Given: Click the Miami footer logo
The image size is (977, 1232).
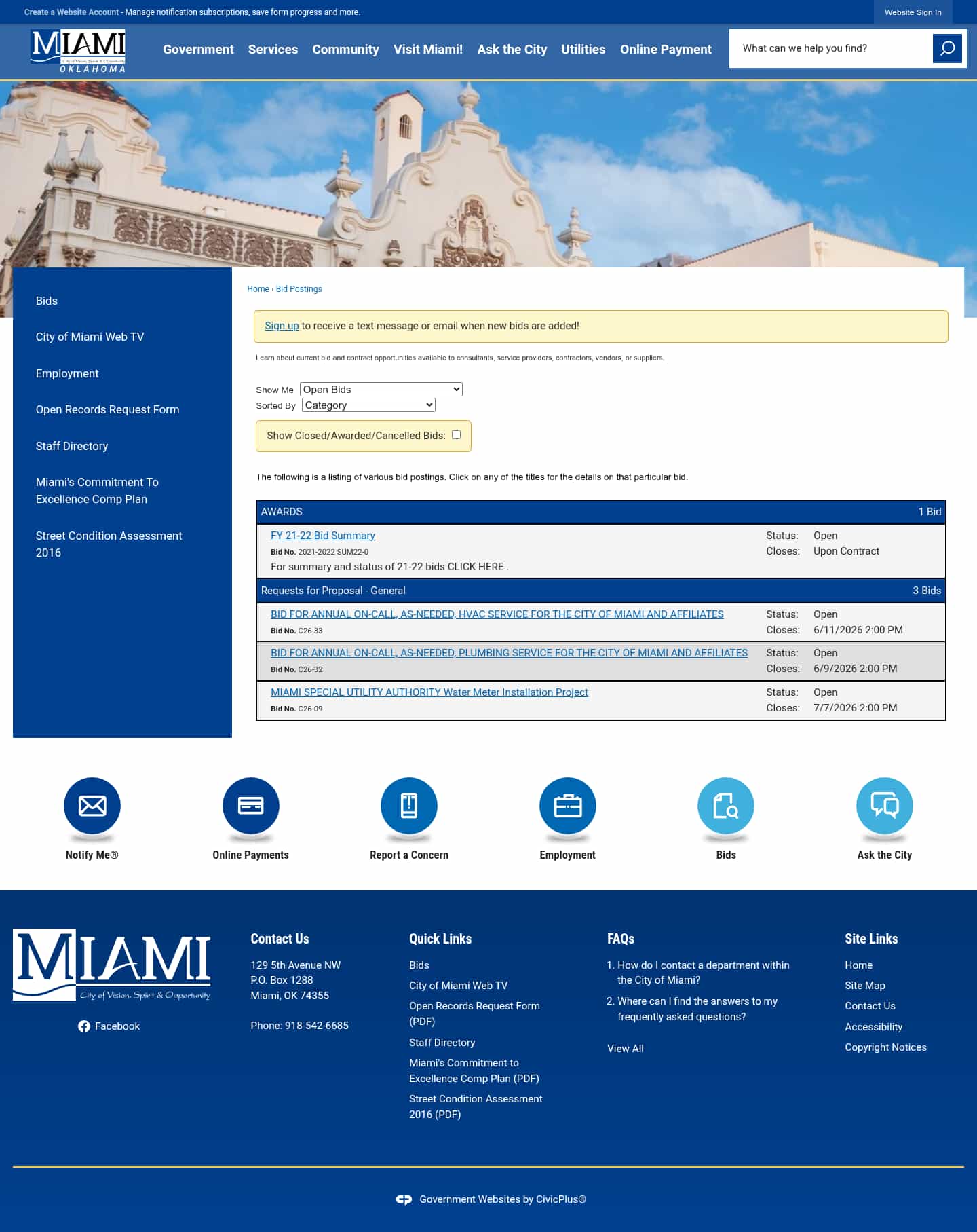Looking at the screenshot, I should pos(112,965).
